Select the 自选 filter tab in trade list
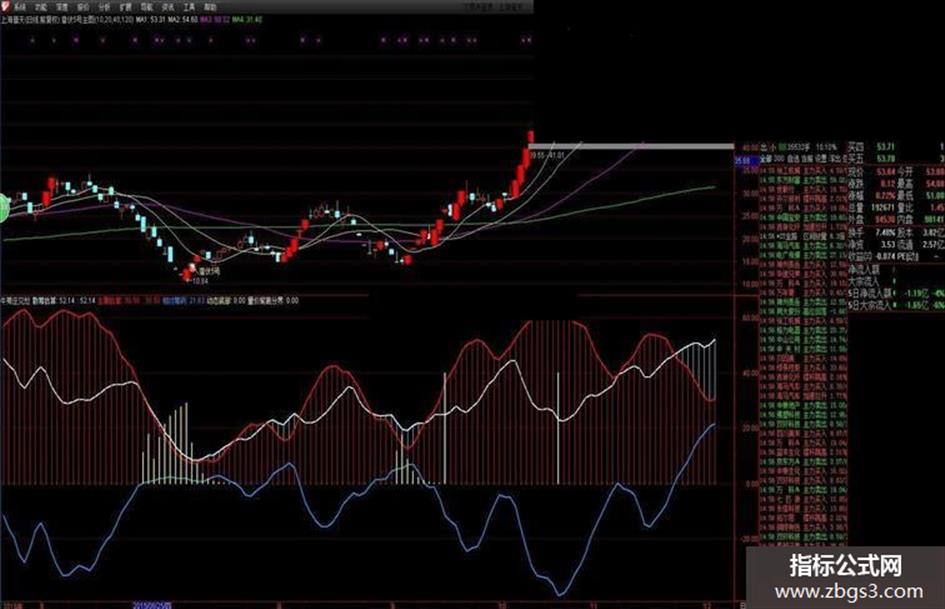This screenshot has width=945, height=609. coord(793,159)
